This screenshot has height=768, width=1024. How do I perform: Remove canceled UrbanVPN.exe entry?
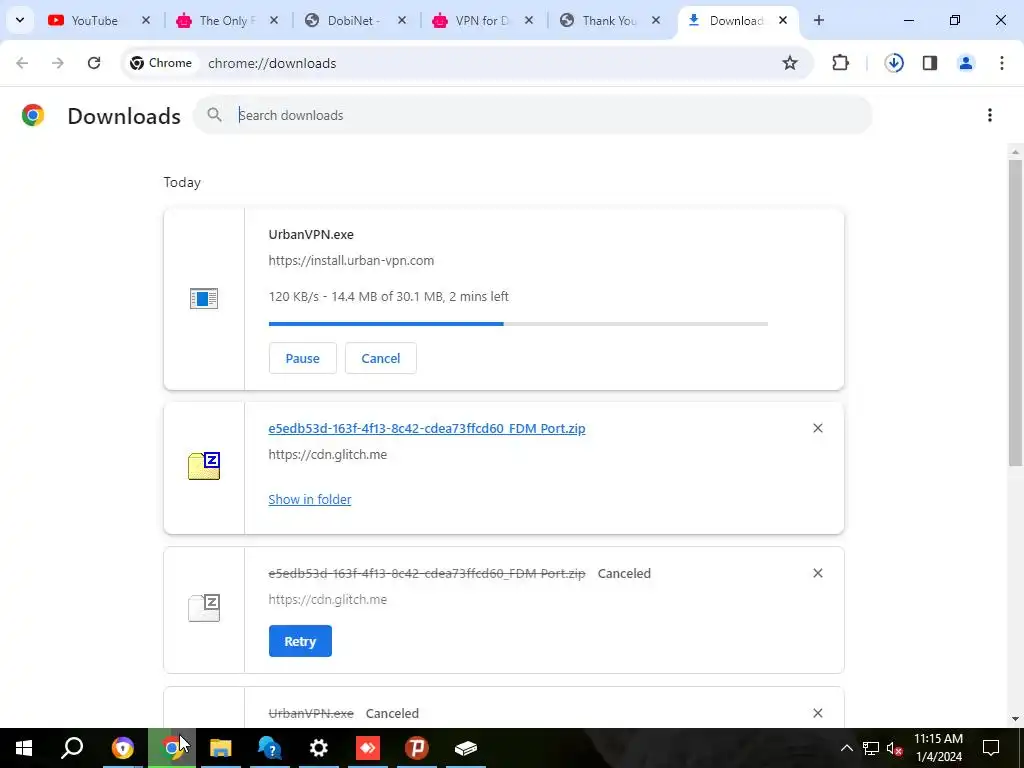[x=818, y=713]
